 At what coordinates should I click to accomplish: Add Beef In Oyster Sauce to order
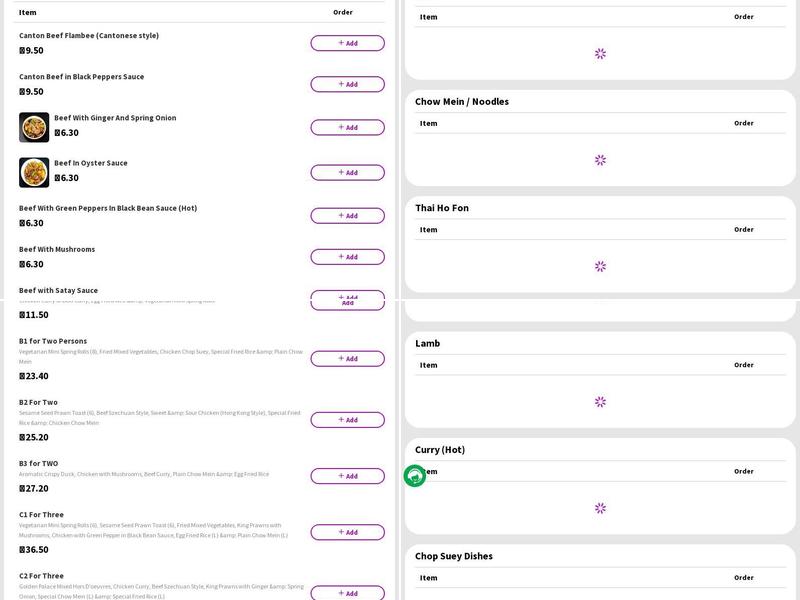[x=347, y=172]
